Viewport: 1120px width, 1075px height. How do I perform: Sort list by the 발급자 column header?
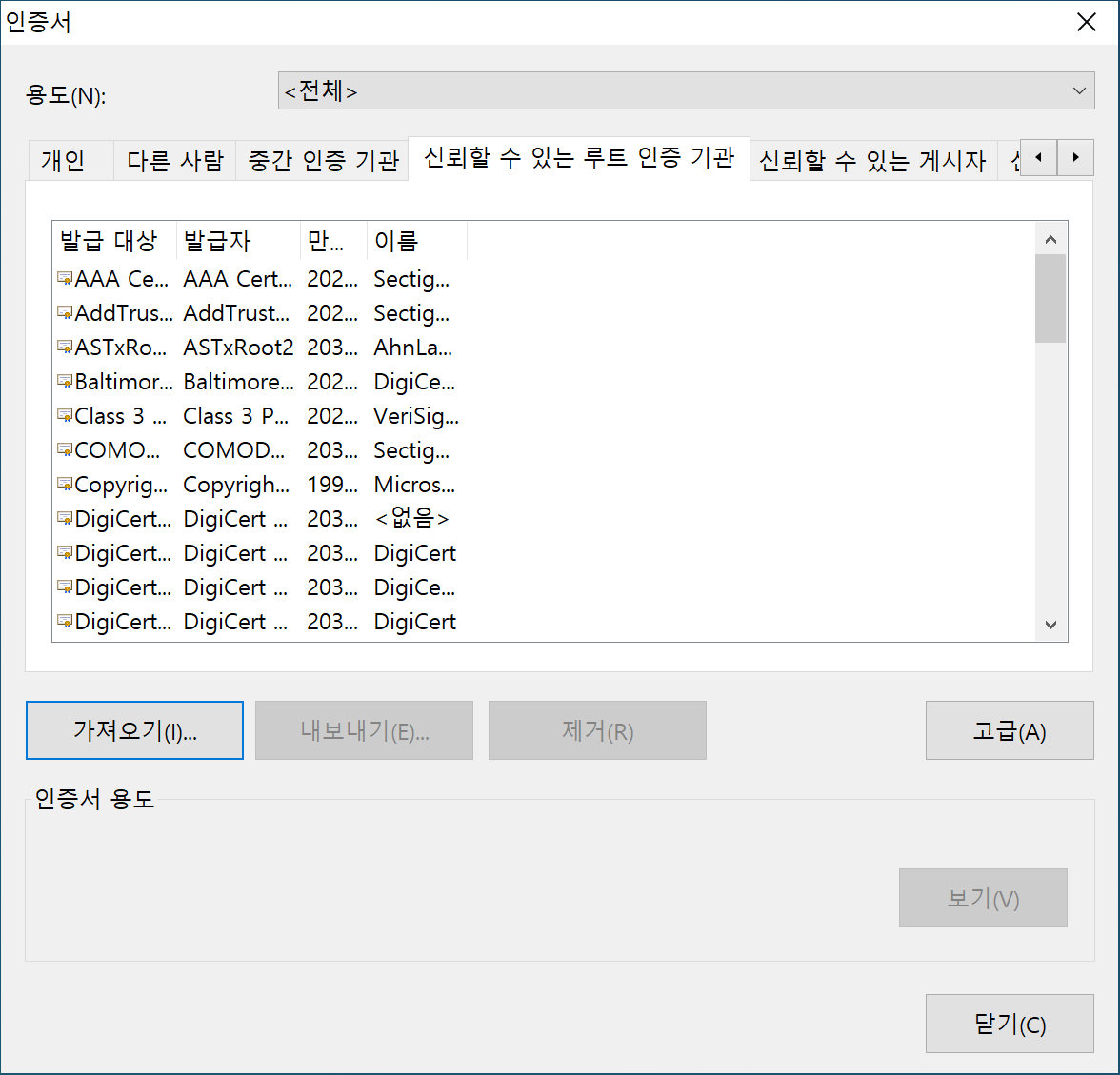pyautogui.click(x=238, y=241)
